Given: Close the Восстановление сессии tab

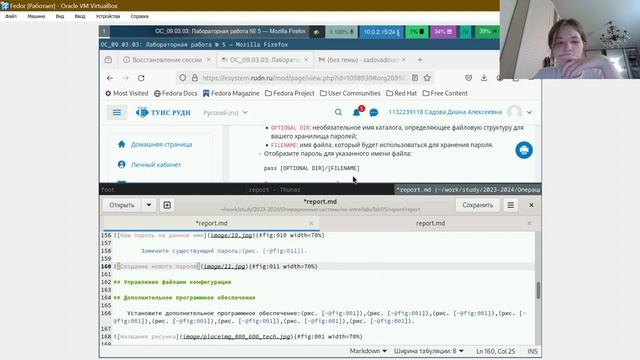Looking at the screenshot, I should point(209,60).
